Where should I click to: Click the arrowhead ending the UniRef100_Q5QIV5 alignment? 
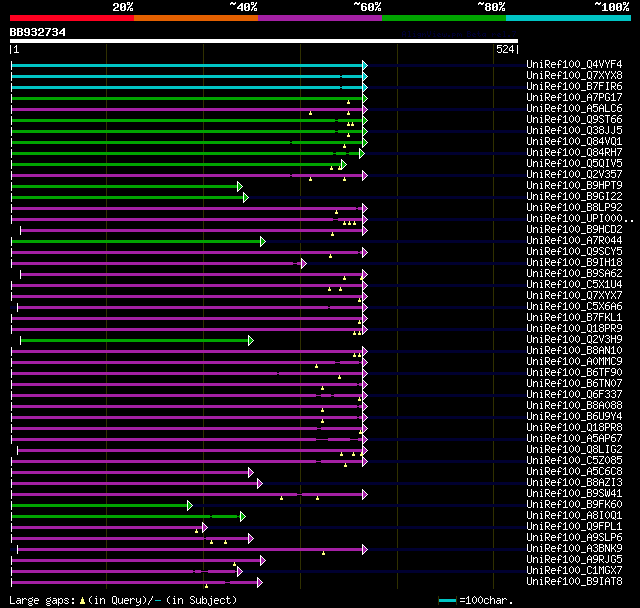coord(344,164)
